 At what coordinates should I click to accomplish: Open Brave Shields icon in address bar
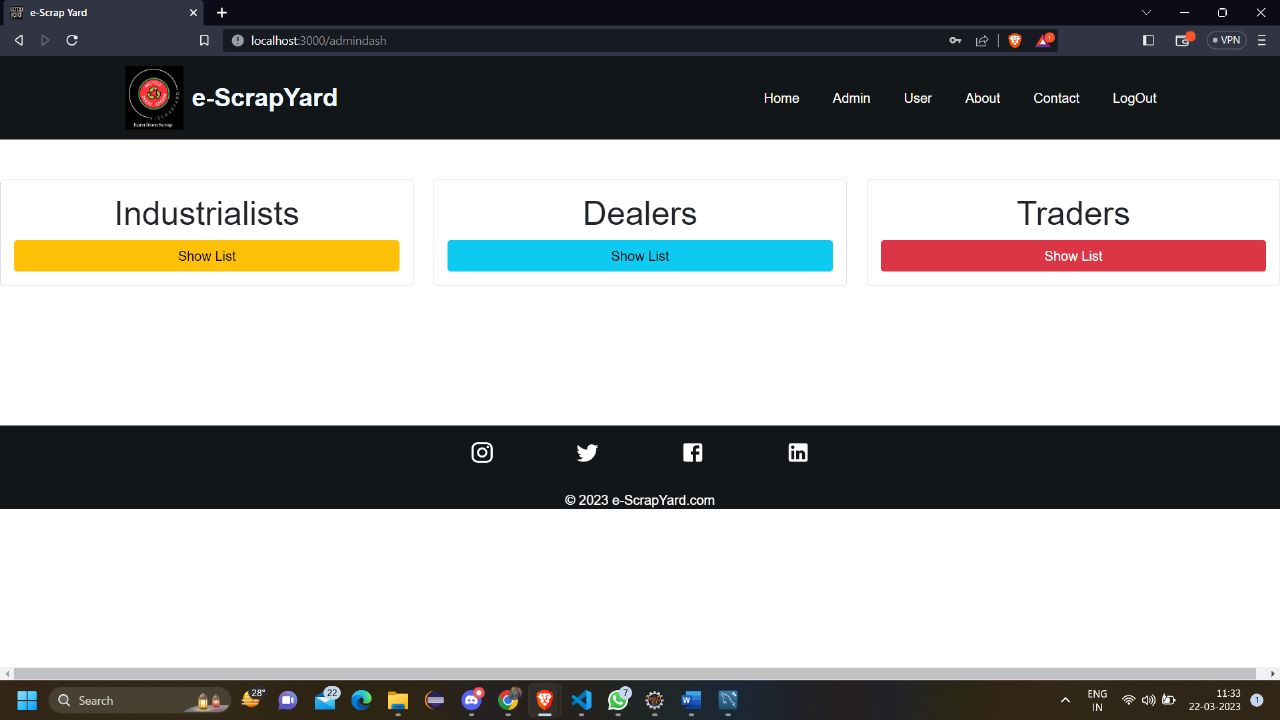click(x=1014, y=40)
